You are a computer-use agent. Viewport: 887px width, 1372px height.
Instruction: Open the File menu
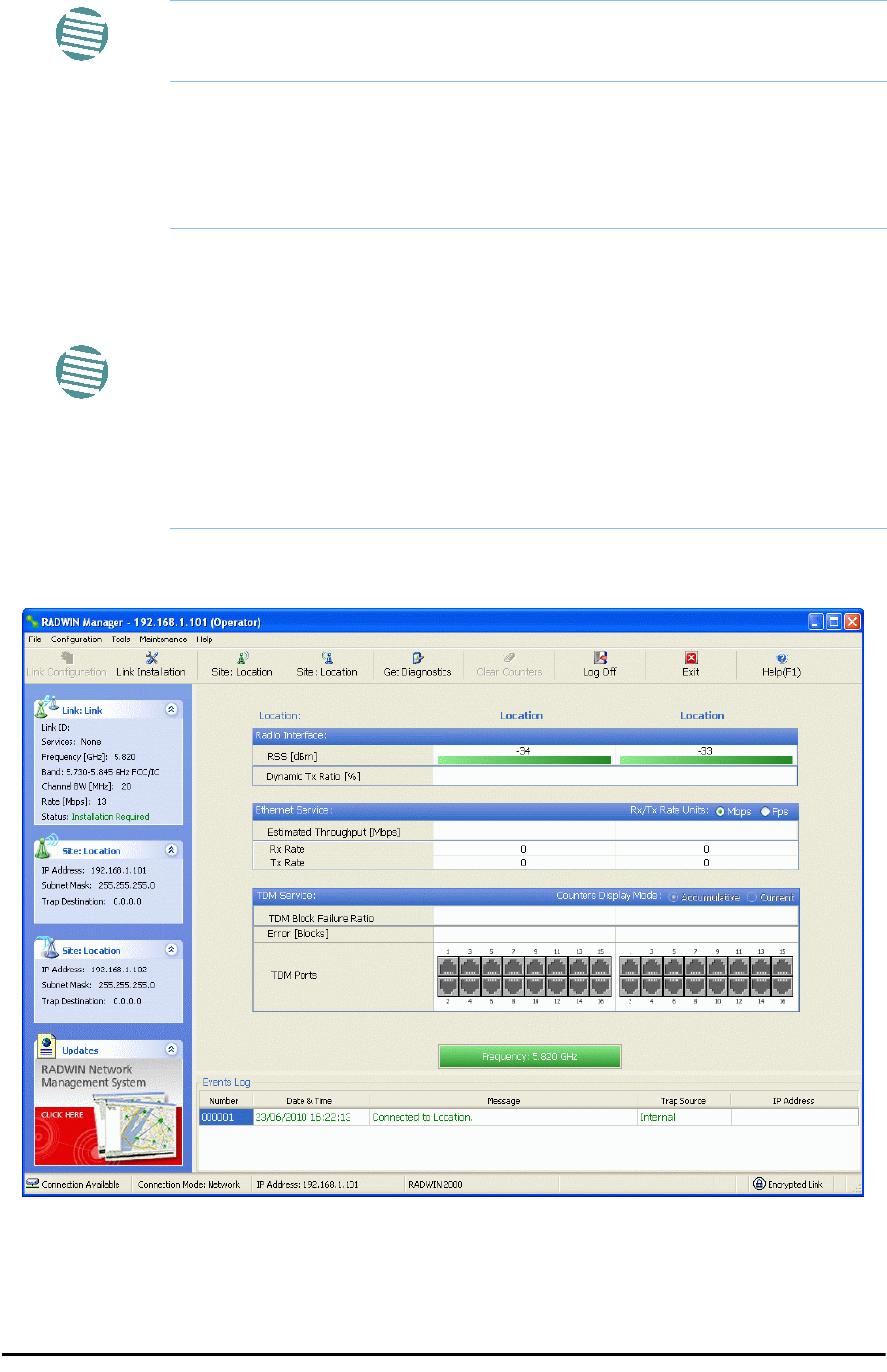tap(35, 639)
